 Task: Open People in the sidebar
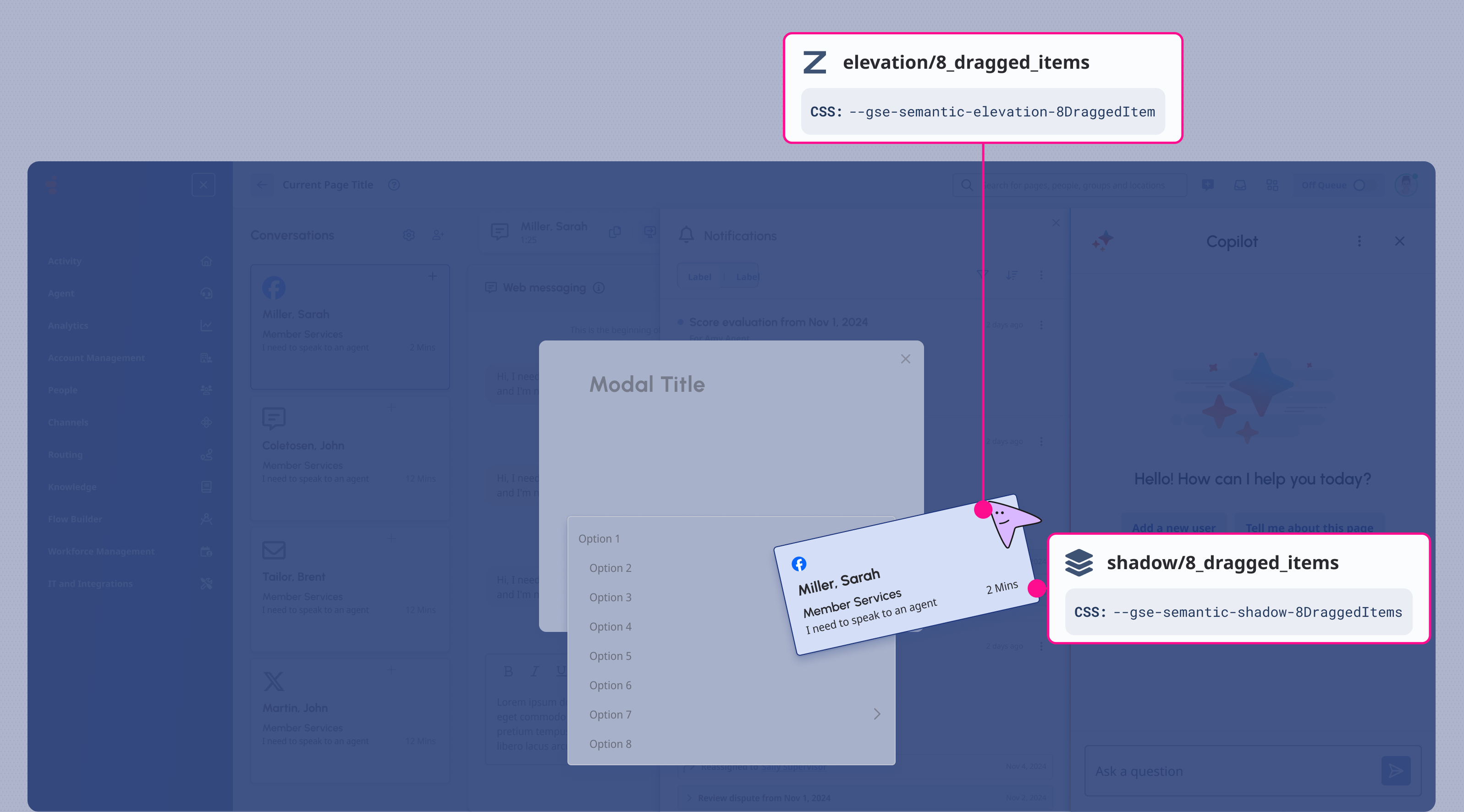coord(130,390)
